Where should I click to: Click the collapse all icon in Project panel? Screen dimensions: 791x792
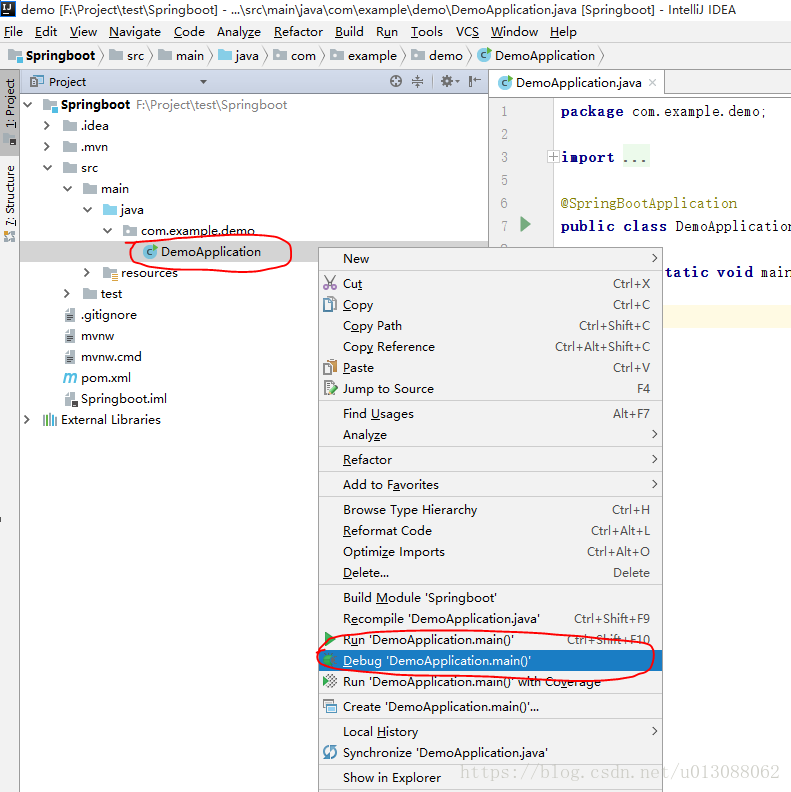click(418, 81)
